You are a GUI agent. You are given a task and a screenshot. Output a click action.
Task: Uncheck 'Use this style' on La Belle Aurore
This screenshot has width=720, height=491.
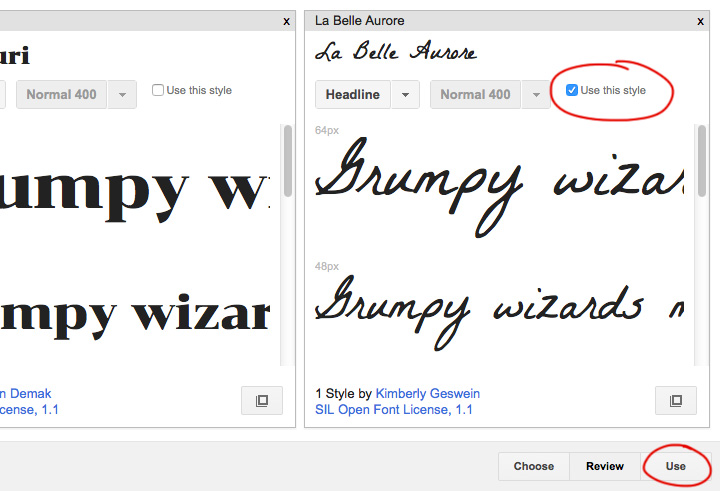tap(572, 90)
